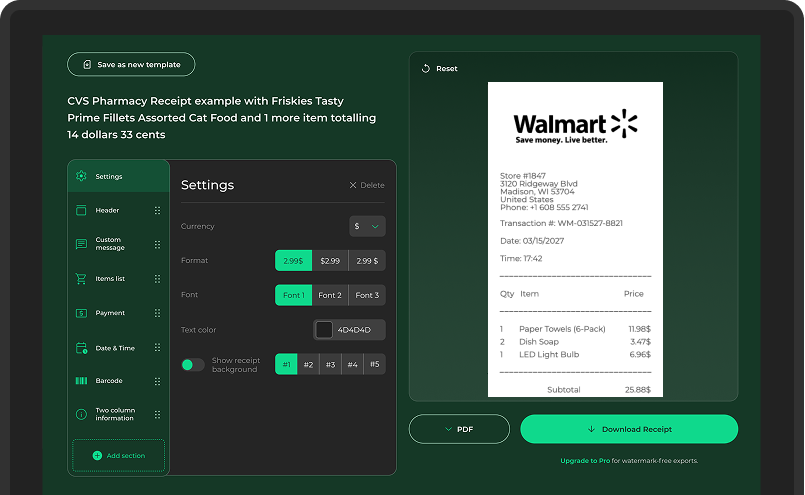Click the Two column information icon
805x495 pixels.
pos(81,414)
